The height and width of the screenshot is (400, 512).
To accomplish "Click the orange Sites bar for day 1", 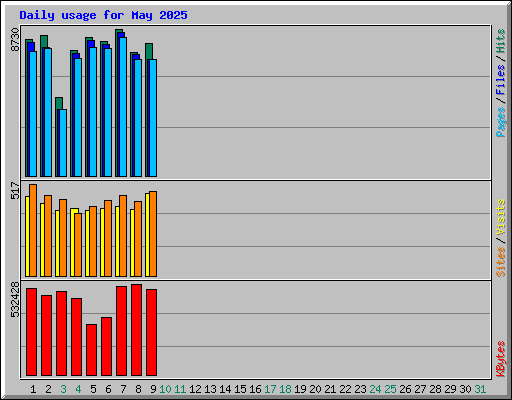I will [x=33, y=230].
